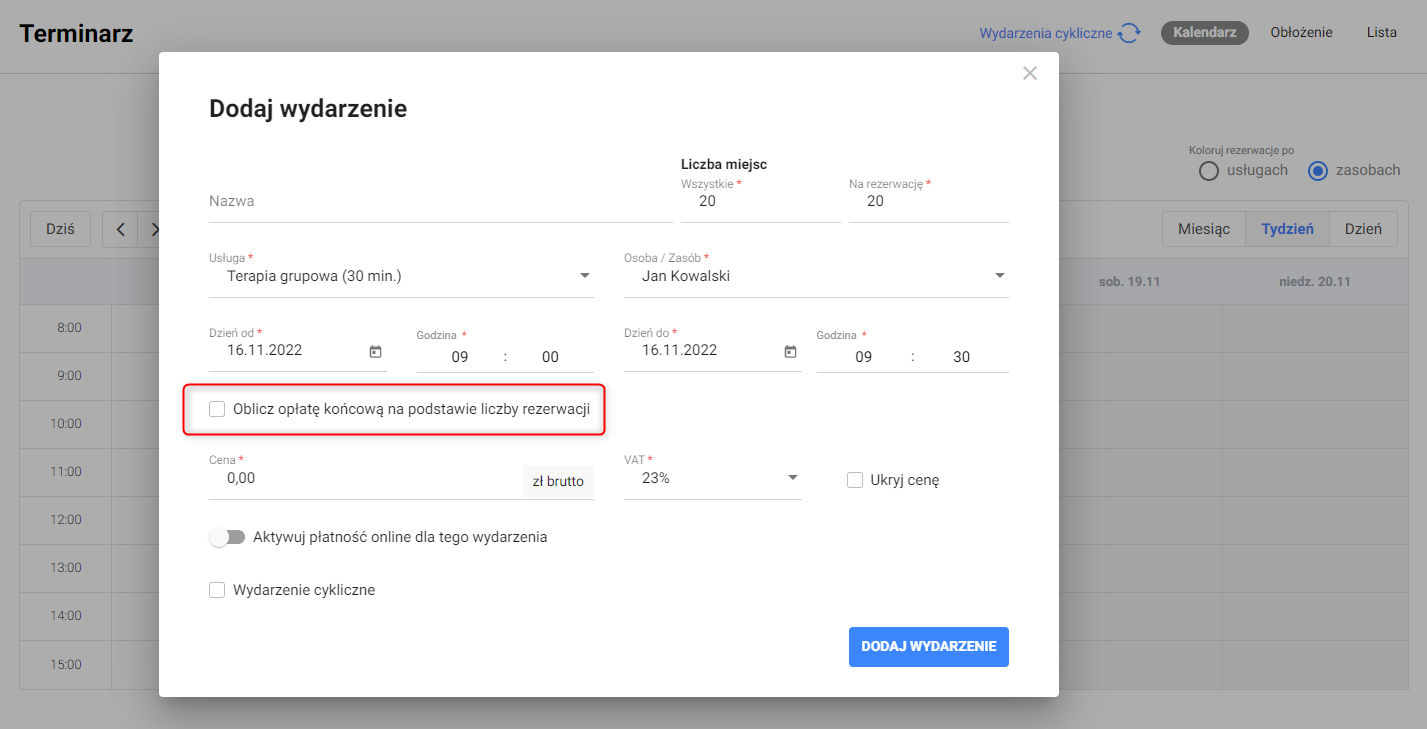Go to previous week arrow
This screenshot has width=1427, height=729.
pyautogui.click(x=120, y=229)
